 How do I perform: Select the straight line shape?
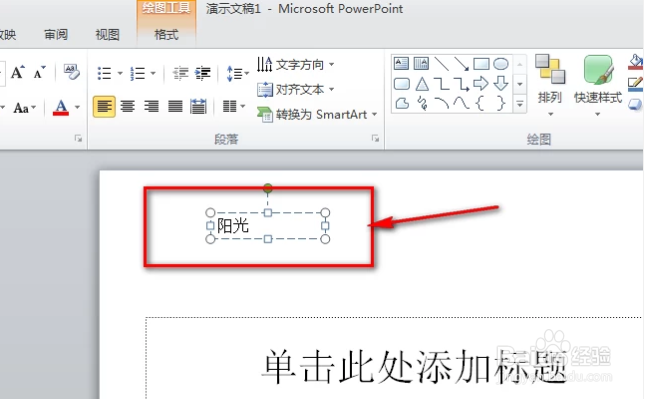point(442,64)
